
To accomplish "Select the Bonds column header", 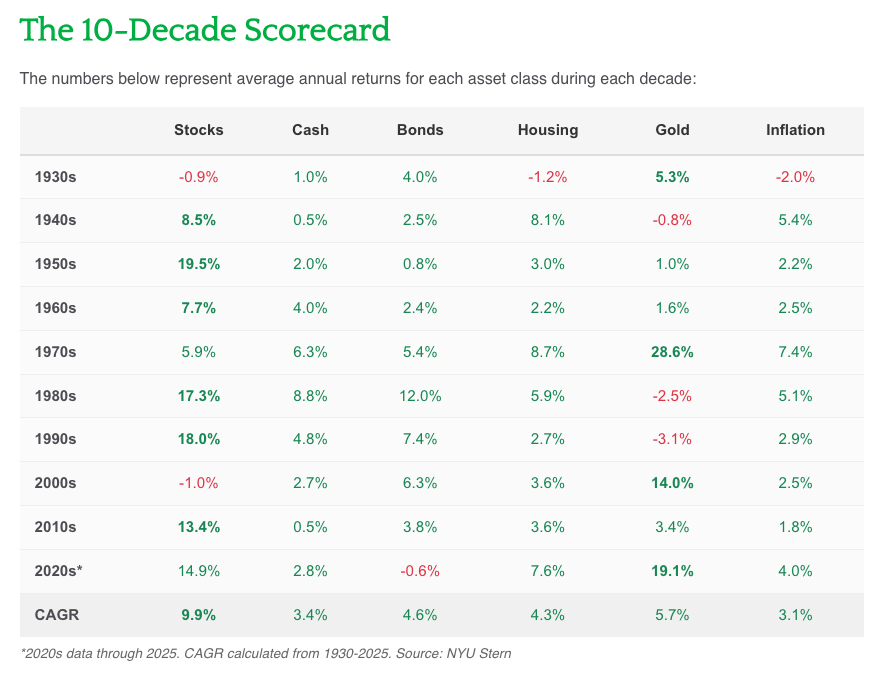I will point(420,130).
